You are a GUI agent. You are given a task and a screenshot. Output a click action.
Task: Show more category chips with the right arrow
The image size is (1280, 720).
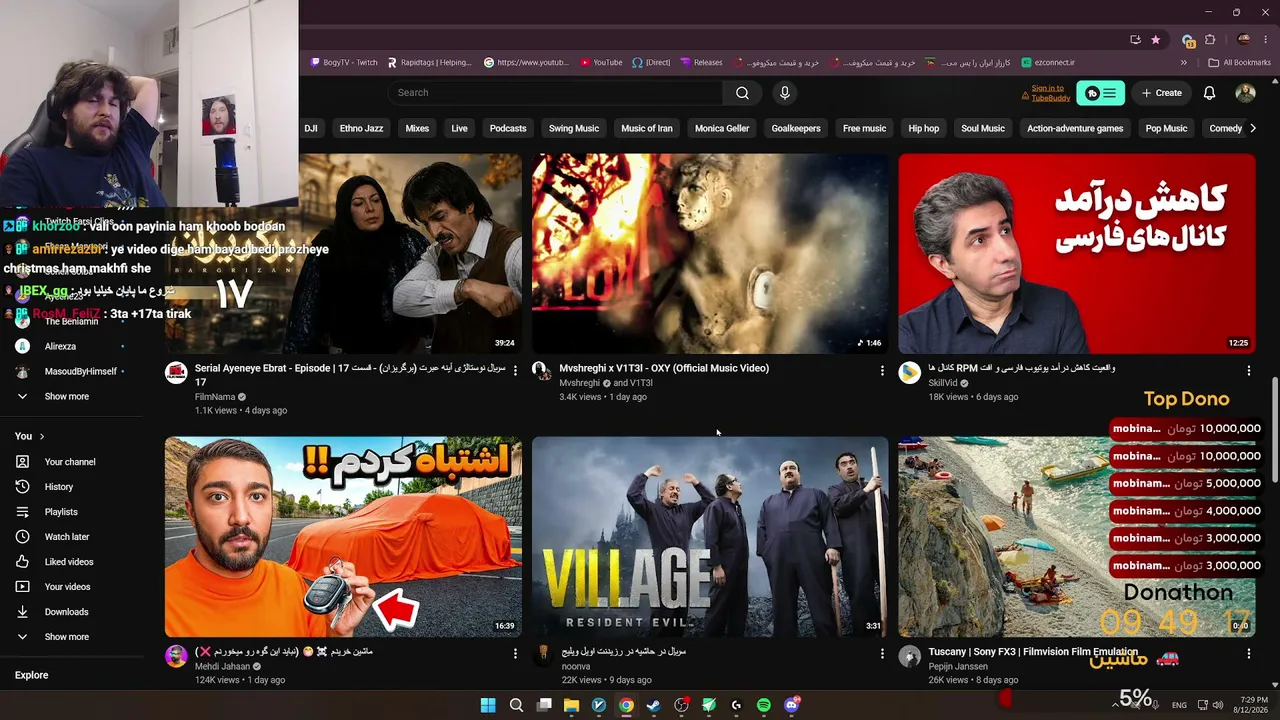(x=1253, y=128)
